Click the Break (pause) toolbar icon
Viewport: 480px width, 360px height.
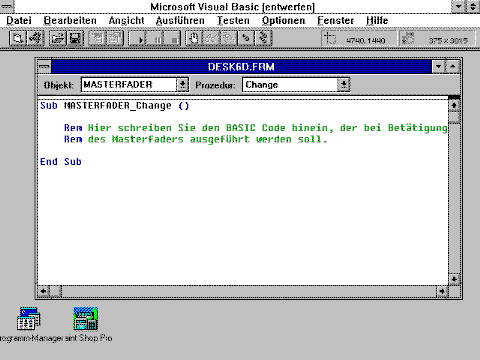(155, 38)
